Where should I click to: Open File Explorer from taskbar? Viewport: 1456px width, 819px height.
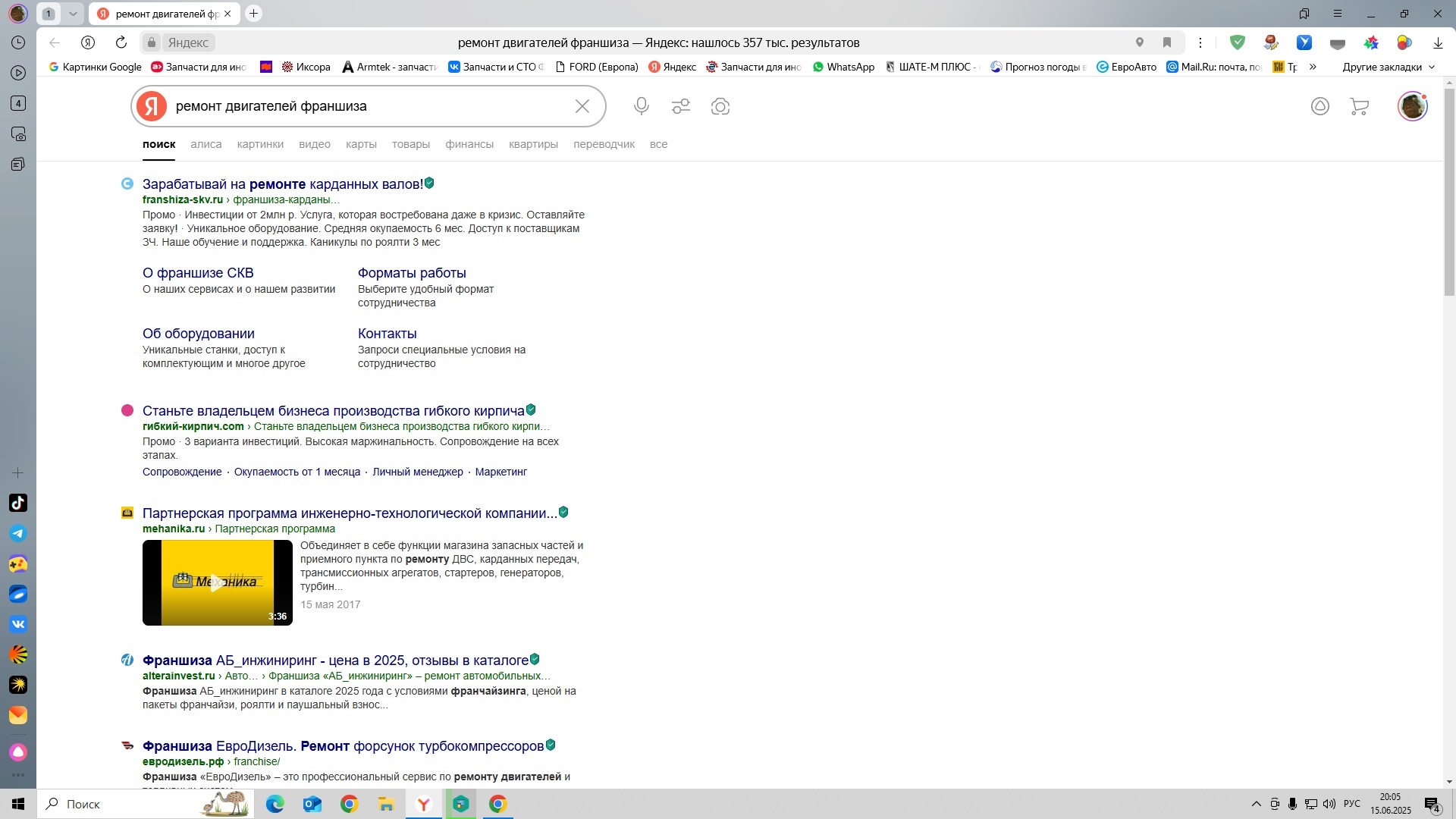pyautogui.click(x=387, y=804)
